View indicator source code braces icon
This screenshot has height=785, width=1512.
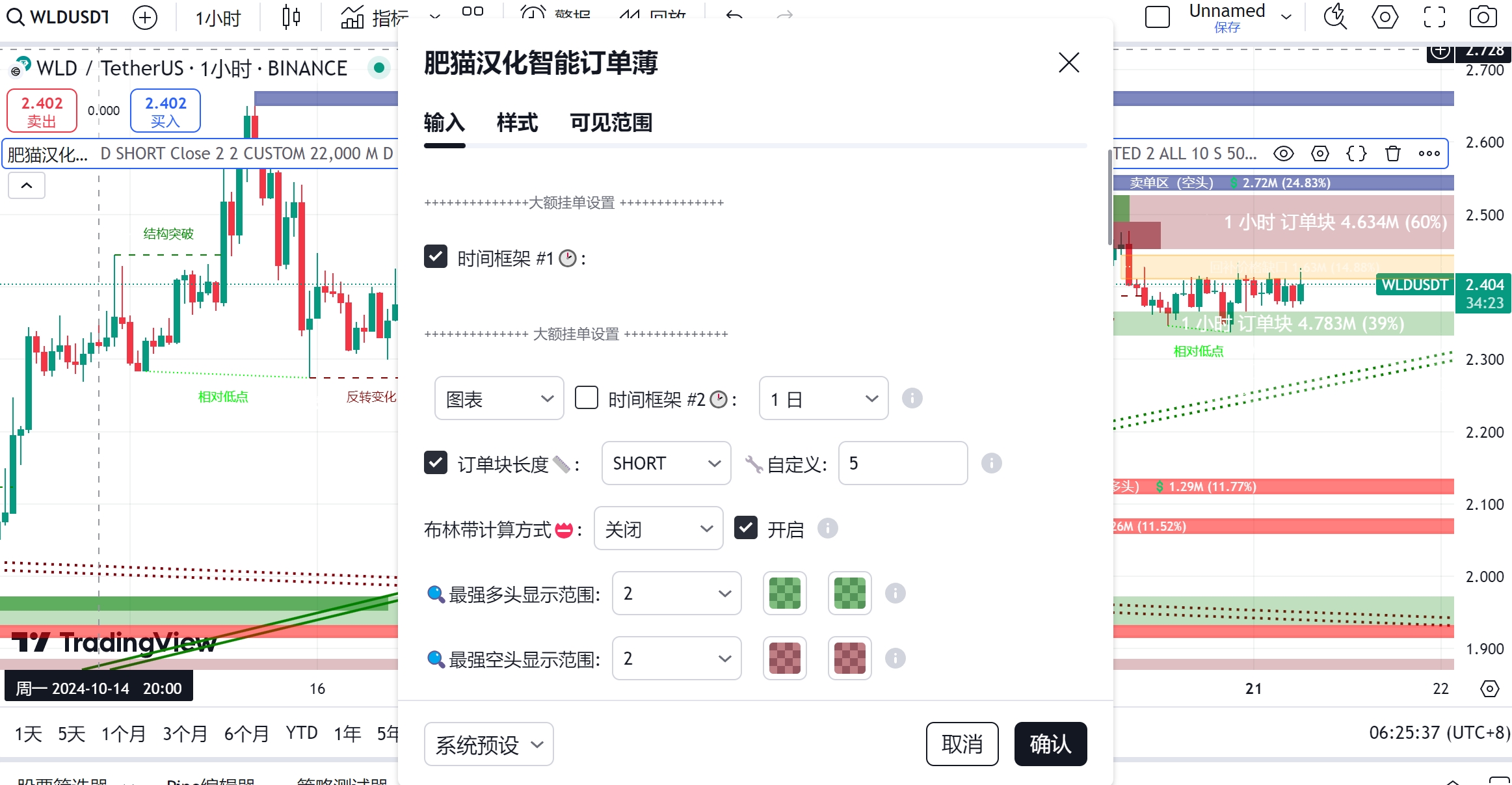(1357, 153)
